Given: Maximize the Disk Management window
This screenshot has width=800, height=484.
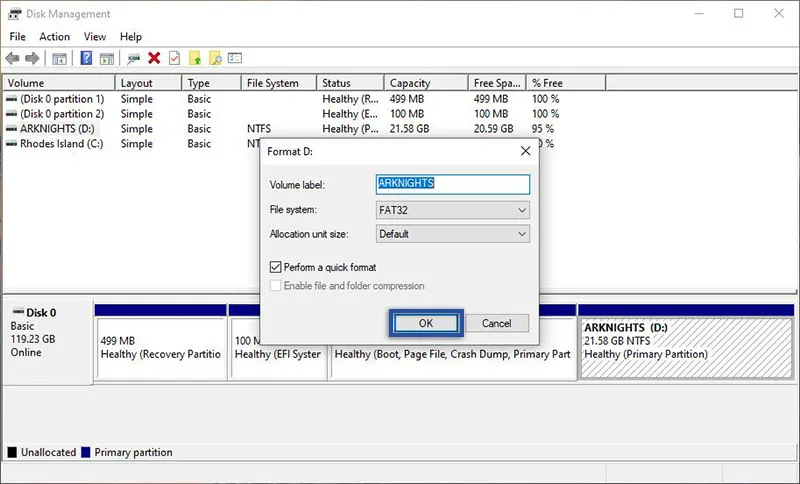Looking at the screenshot, I should [739, 14].
